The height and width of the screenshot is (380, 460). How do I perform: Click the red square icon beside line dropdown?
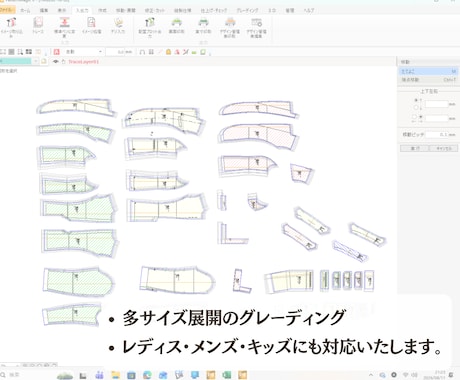click(x=57, y=52)
